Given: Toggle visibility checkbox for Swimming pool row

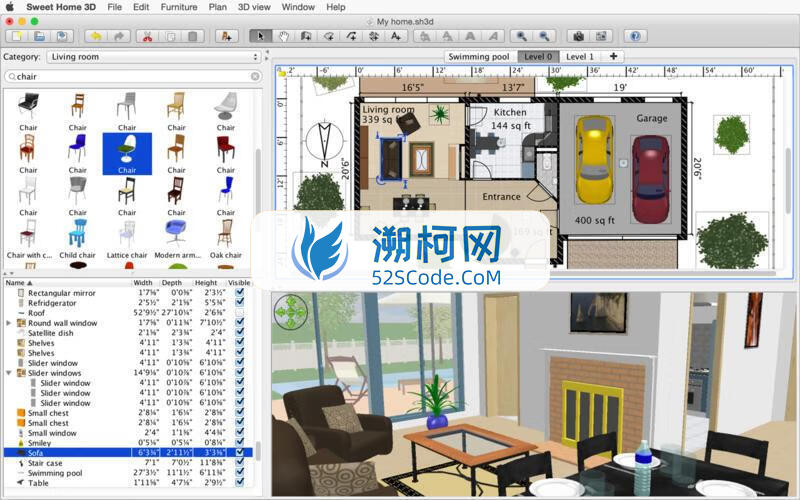Looking at the screenshot, I should coord(239,472).
